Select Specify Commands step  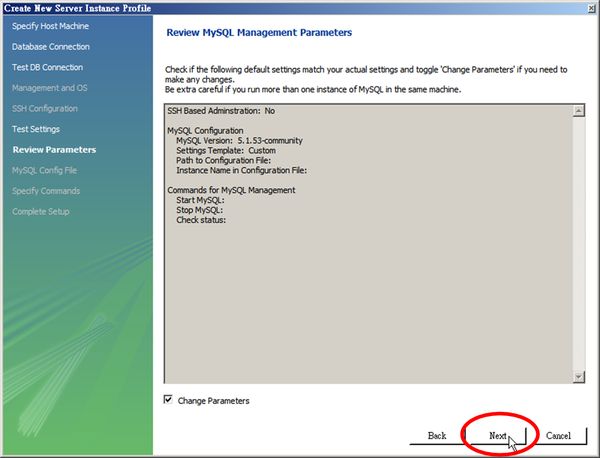tap(46, 191)
